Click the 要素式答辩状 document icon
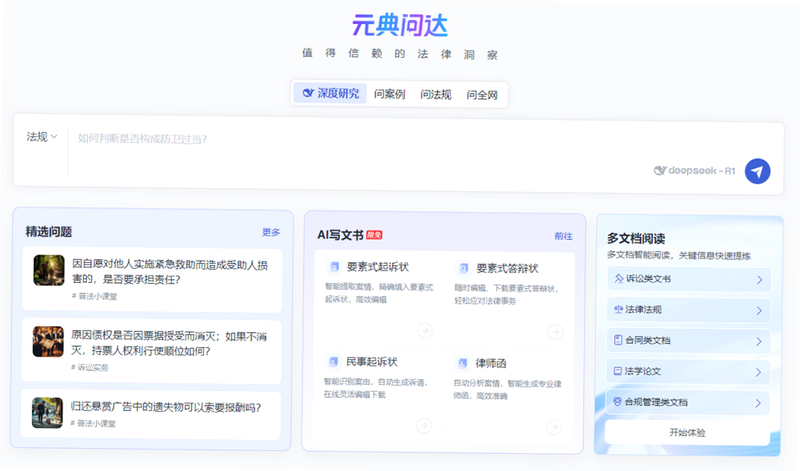 463,268
